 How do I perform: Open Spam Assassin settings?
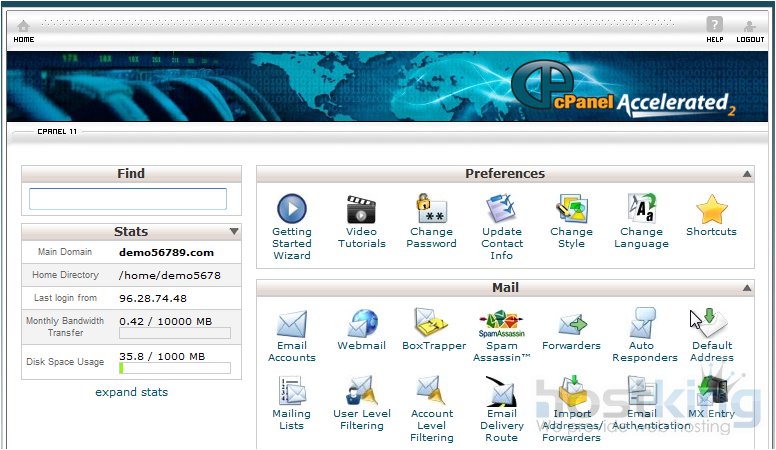click(502, 324)
